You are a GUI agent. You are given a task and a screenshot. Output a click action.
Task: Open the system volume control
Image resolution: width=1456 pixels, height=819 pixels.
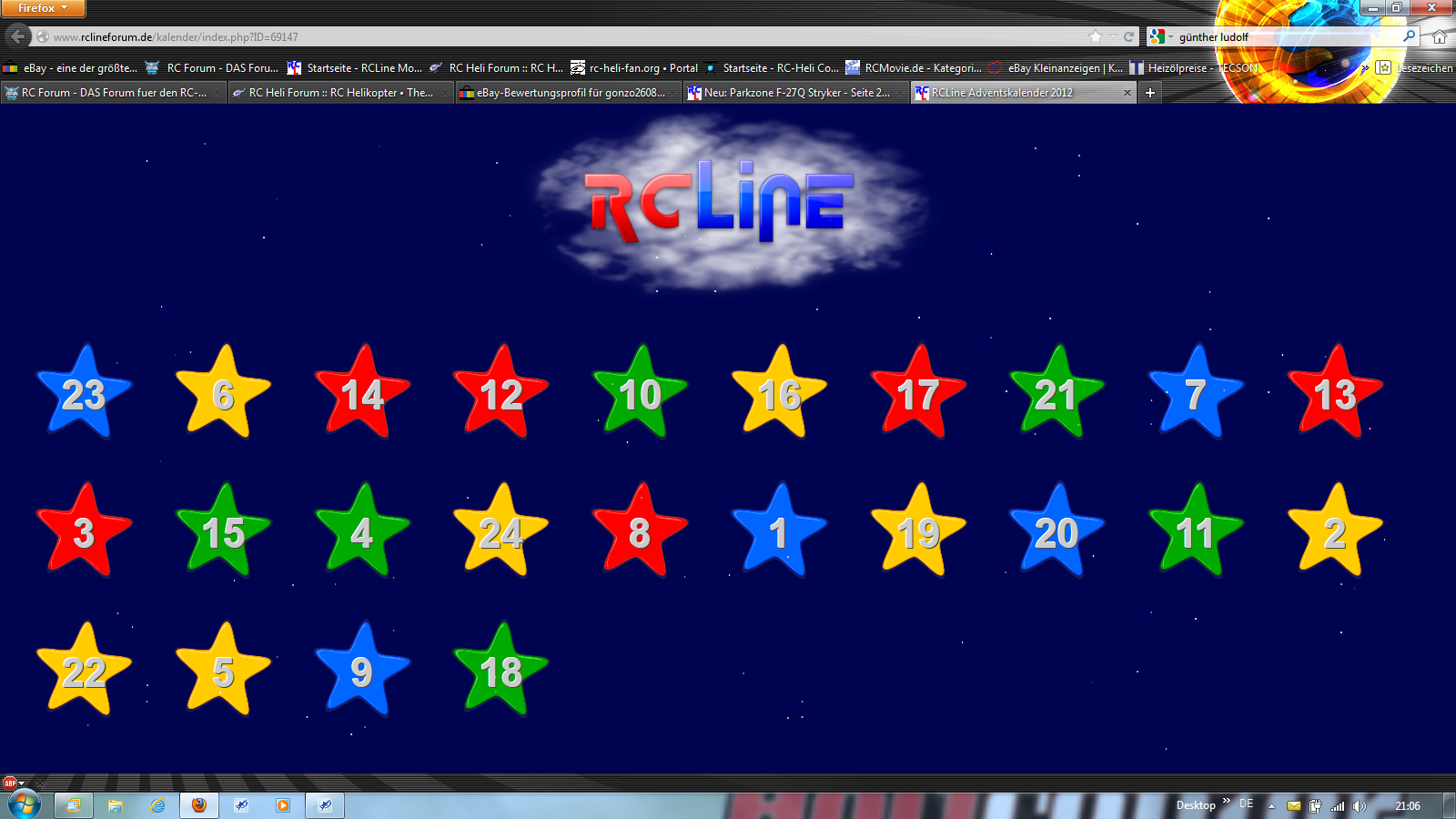point(1359,806)
